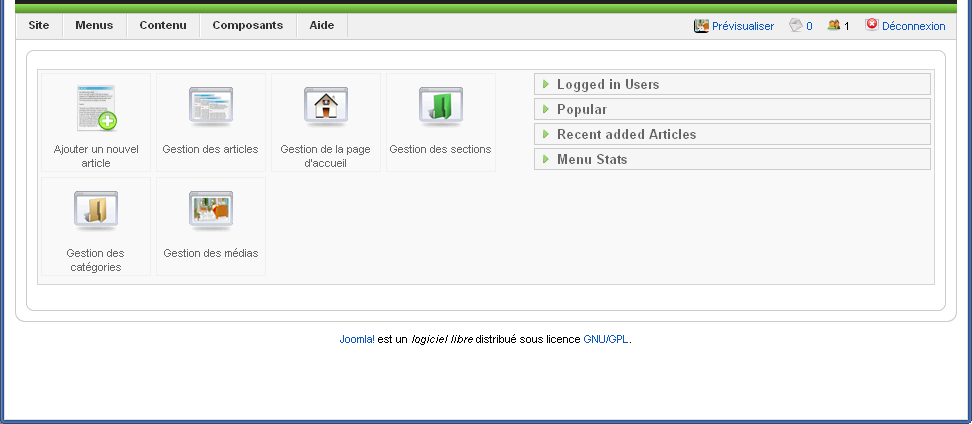
Task: Click the messages icon showing 0
Action: [x=796, y=26]
